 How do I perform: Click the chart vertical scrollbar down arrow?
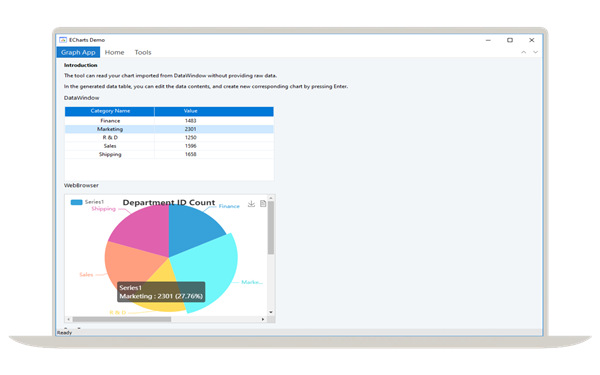[271, 312]
